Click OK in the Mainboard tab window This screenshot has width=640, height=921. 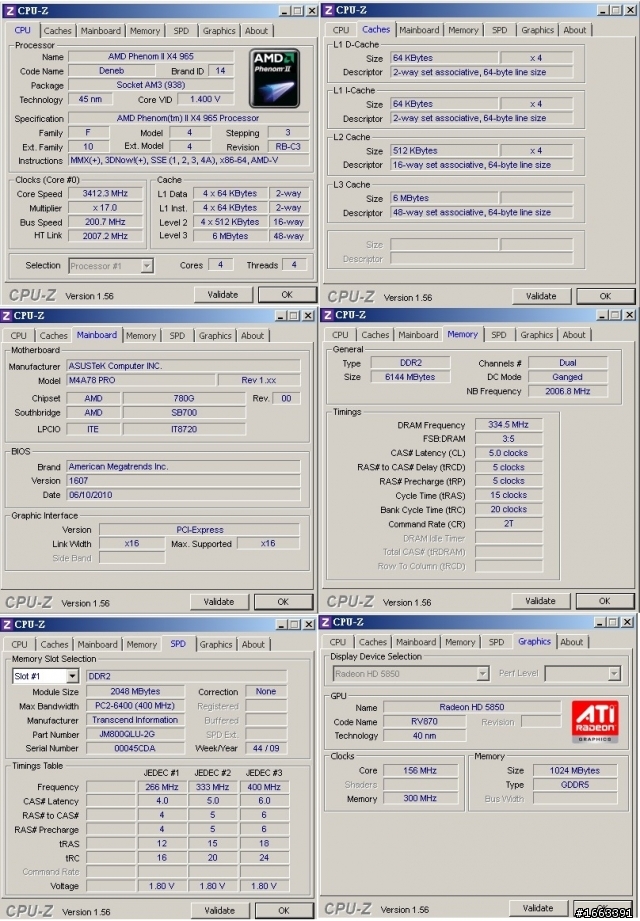(x=283, y=602)
